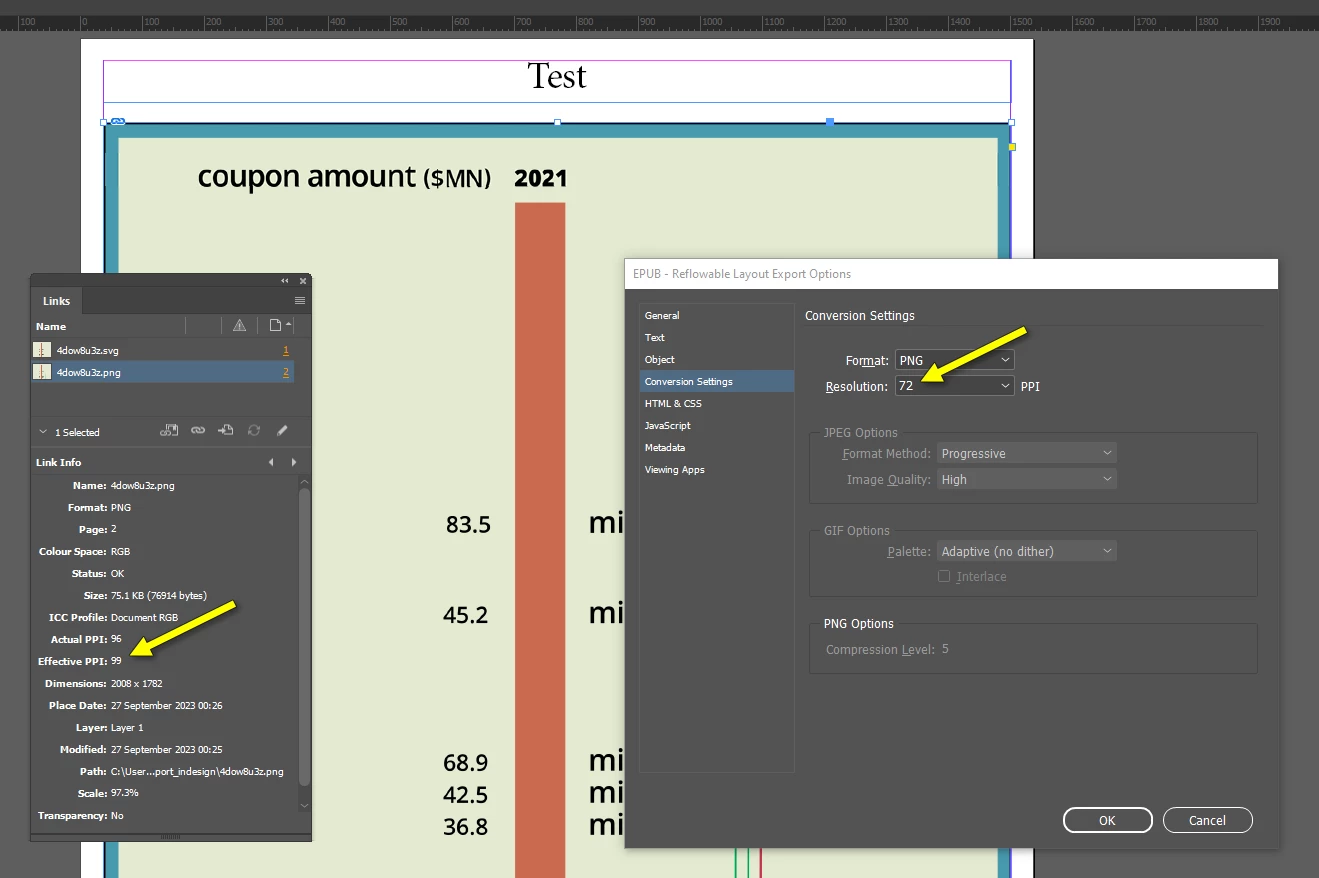Sort links by page column icon

(x=276, y=325)
